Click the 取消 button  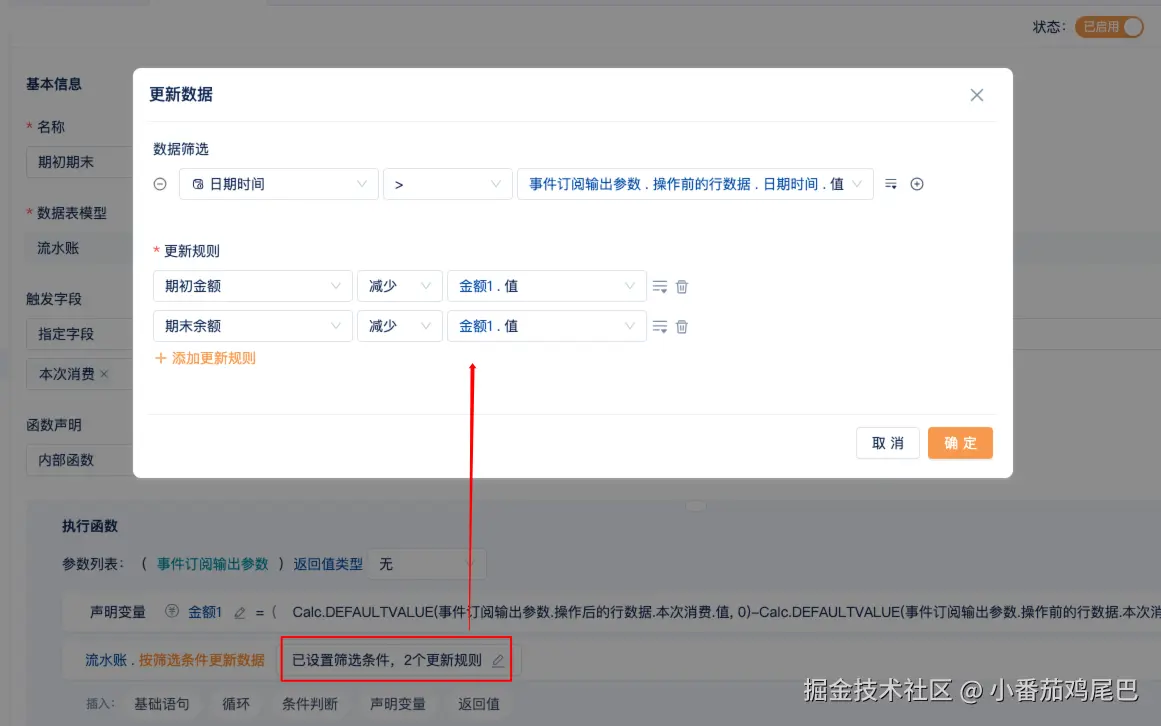pyautogui.click(x=887, y=443)
